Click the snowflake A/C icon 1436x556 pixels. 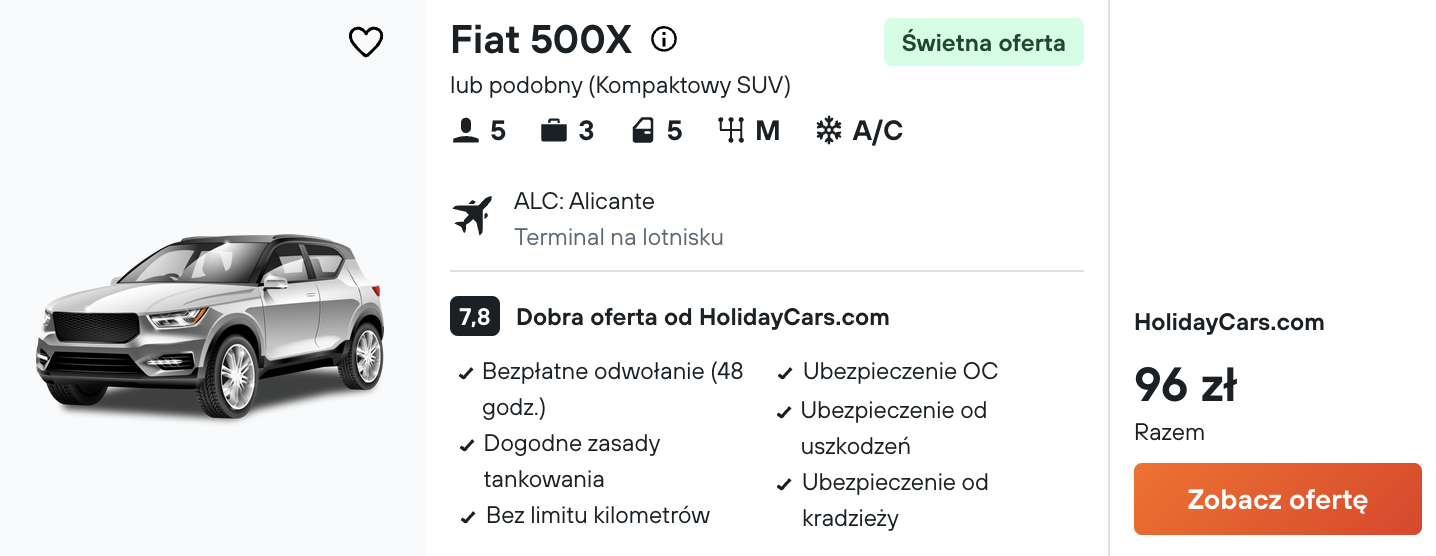click(x=829, y=131)
